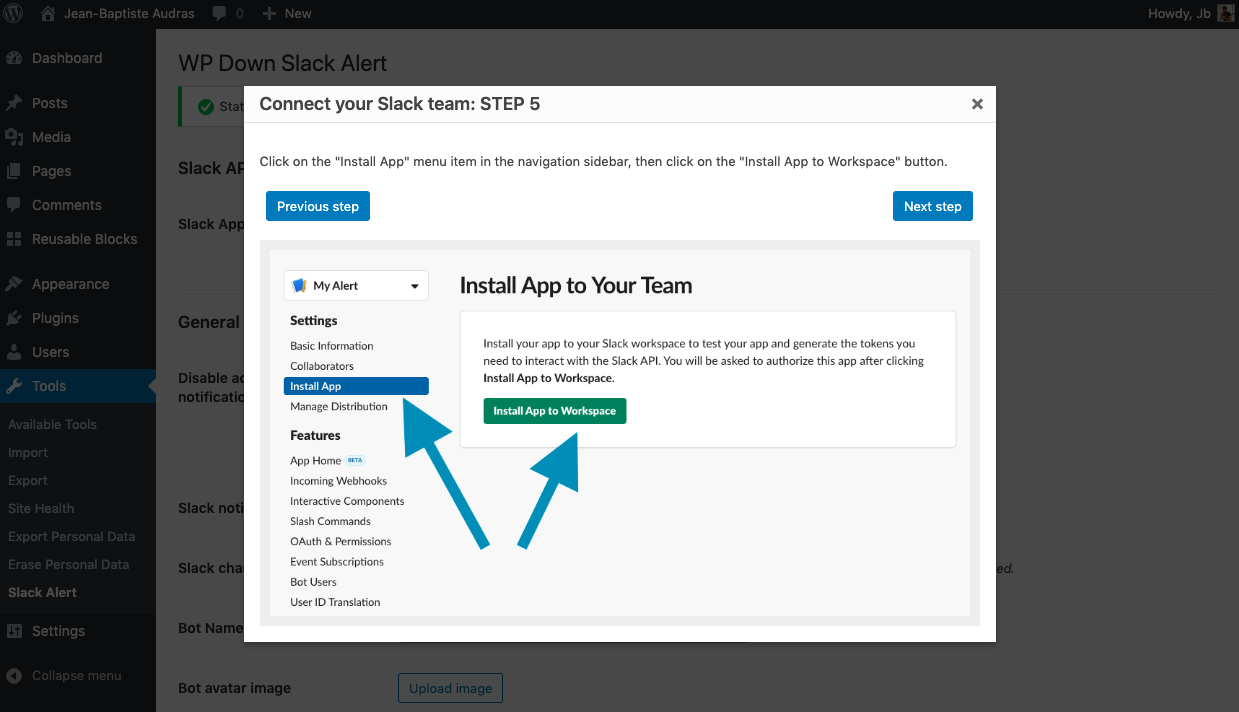
Task: Open Erase Personal Data link
Action: [68, 564]
